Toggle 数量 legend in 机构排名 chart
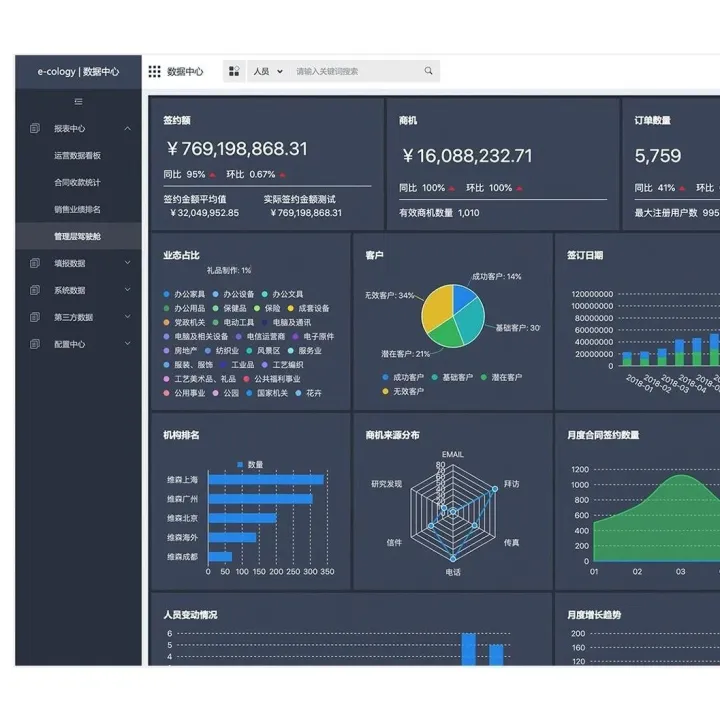Viewport: 720px width, 721px height. pos(250,465)
